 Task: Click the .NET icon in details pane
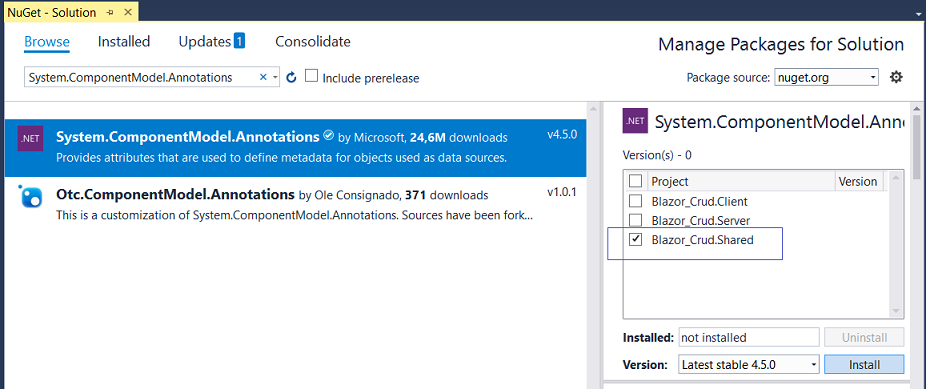pyautogui.click(x=635, y=121)
